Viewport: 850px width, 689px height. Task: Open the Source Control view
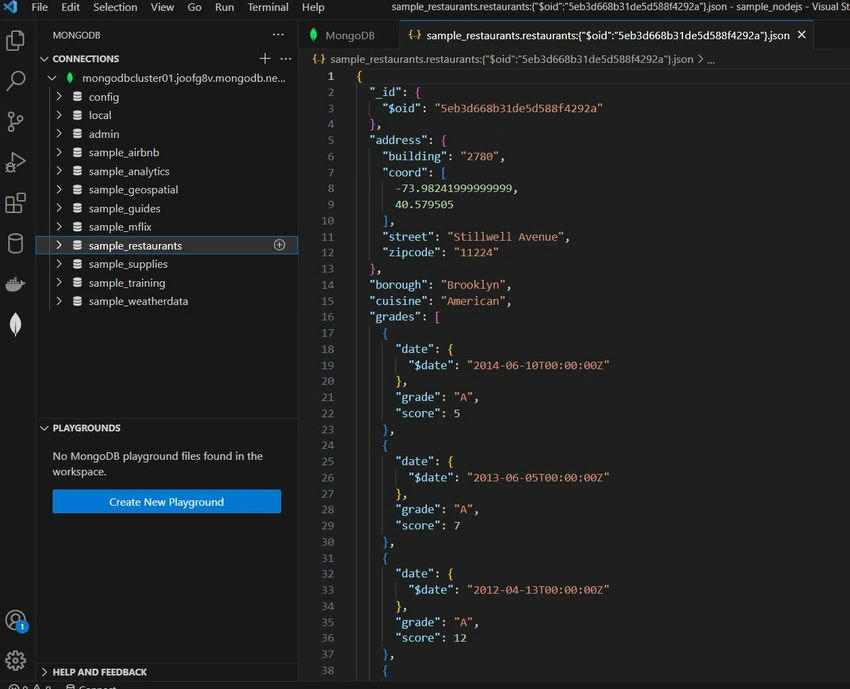click(x=15, y=121)
